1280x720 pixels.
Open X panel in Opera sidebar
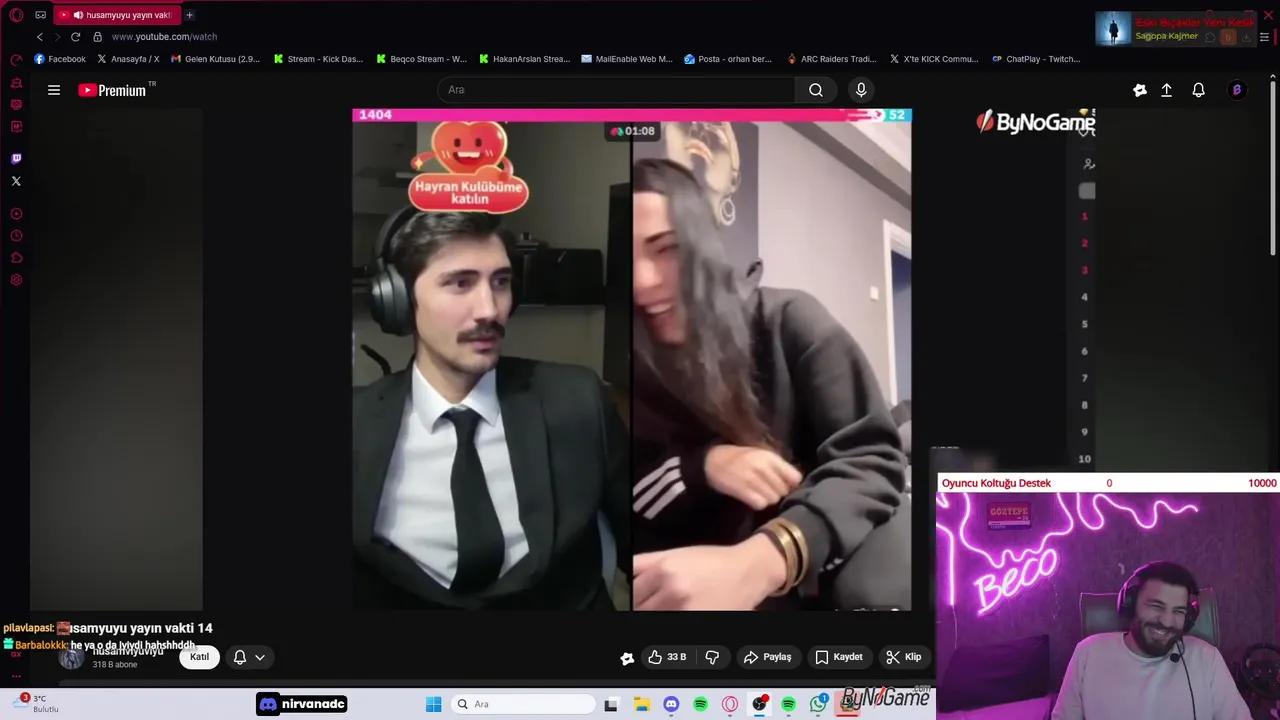tap(16, 181)
